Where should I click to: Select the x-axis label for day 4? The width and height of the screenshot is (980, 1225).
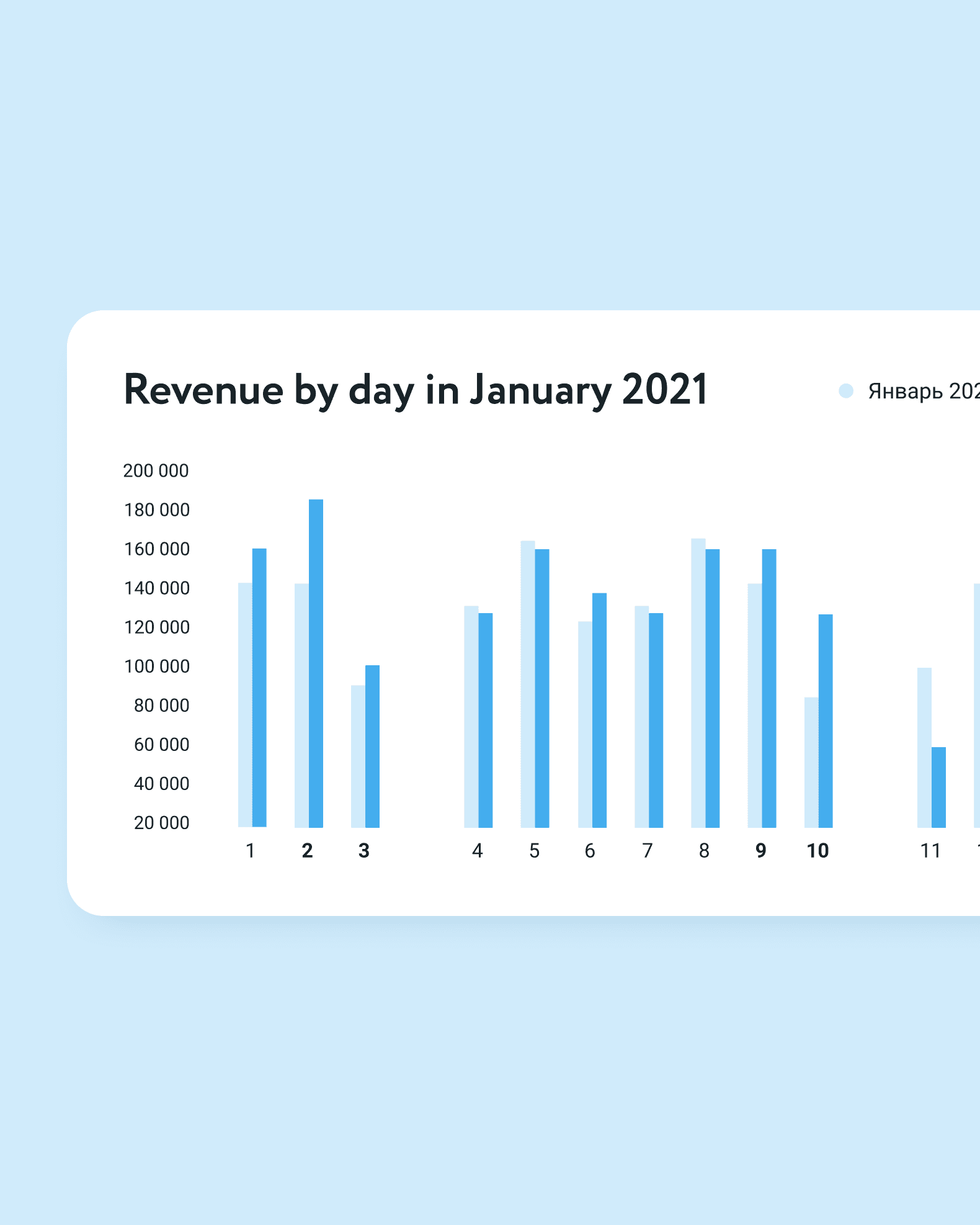(x=477, y=850)
